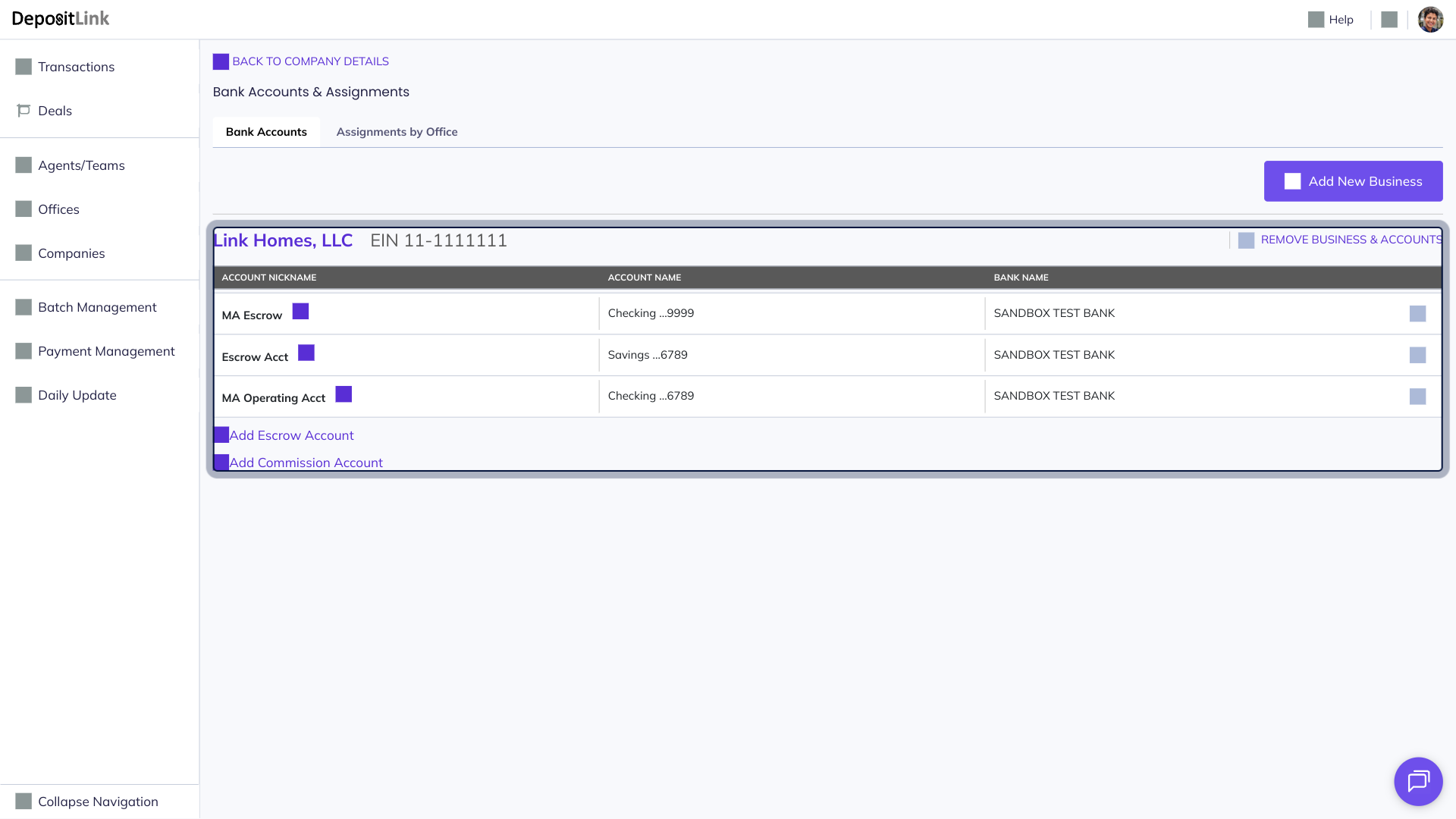Open user profile avatar menu

click(1430, 20)
